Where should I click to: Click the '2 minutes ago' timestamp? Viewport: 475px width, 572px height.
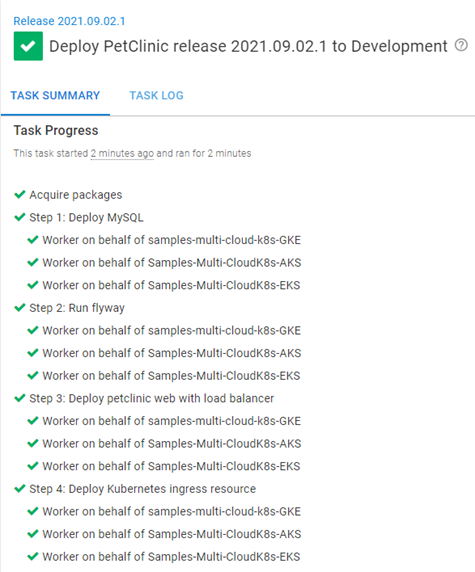tap(122, 153)
